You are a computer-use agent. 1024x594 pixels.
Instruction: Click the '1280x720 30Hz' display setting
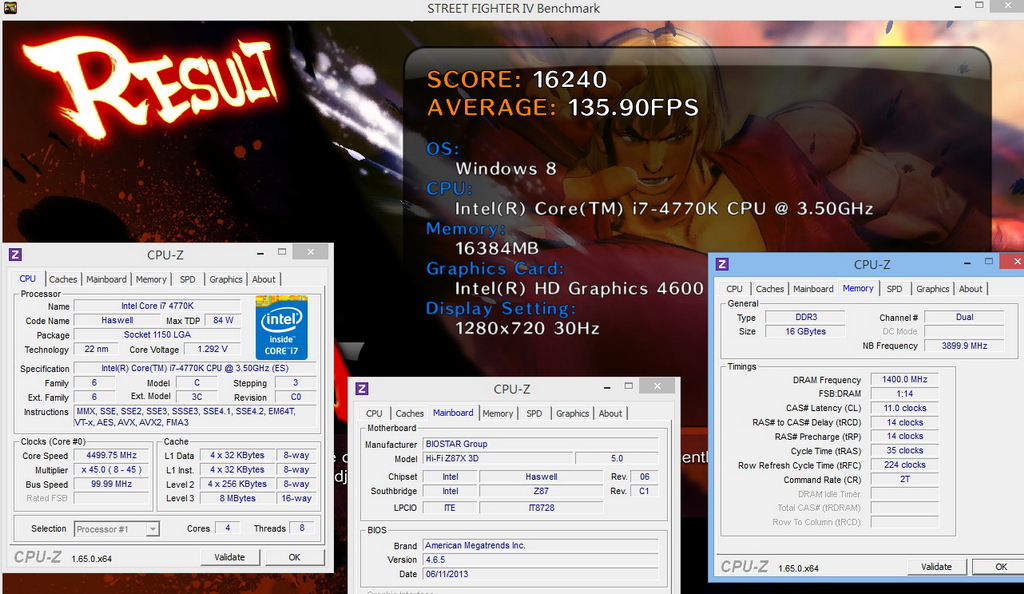527,328
